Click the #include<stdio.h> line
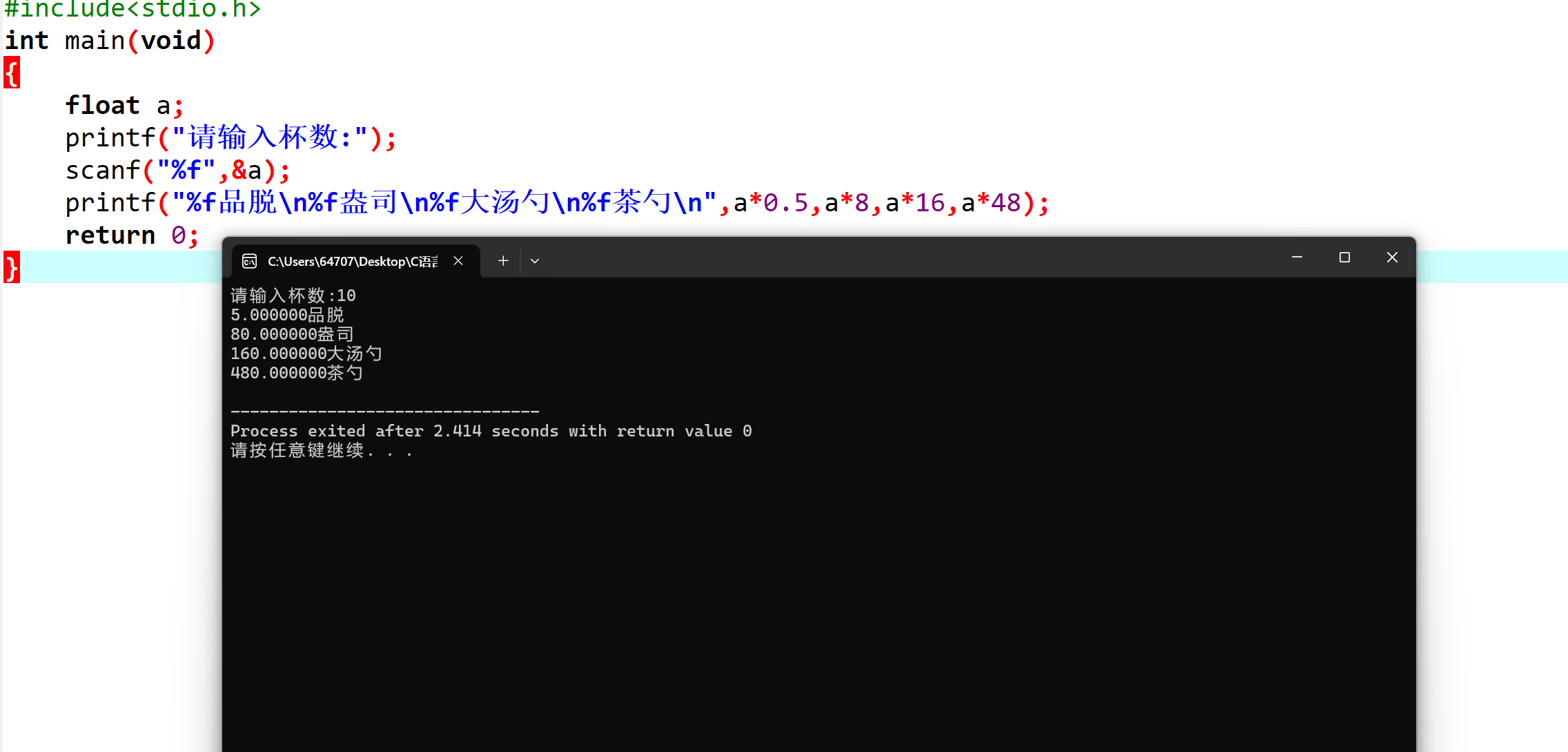This screenshot has height=752, width=1568. pyautogui.click(x=133, y=9)
